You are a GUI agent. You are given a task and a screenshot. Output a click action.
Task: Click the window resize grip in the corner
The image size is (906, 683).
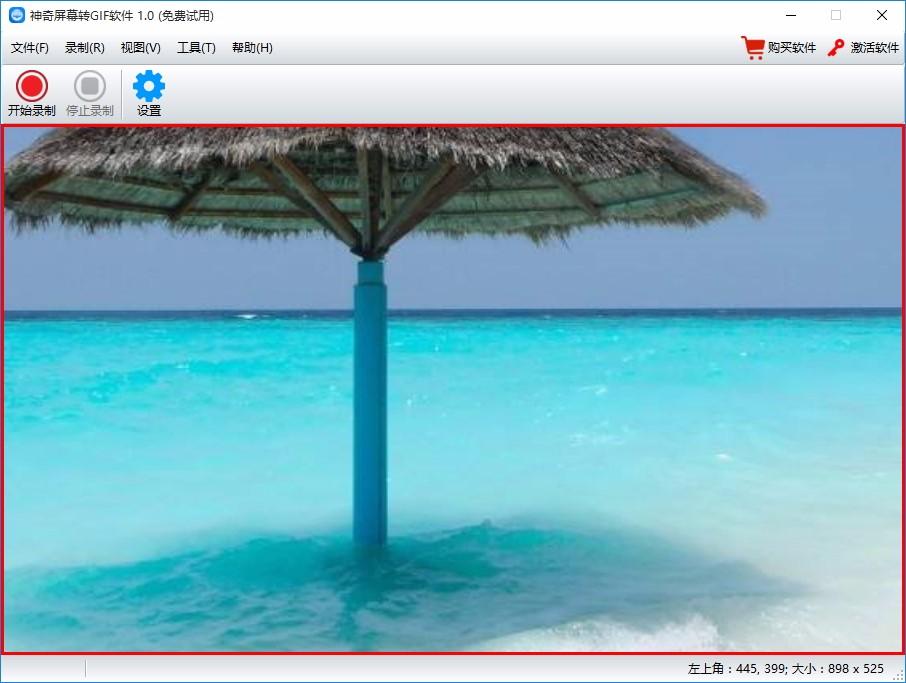click(898, 675)
